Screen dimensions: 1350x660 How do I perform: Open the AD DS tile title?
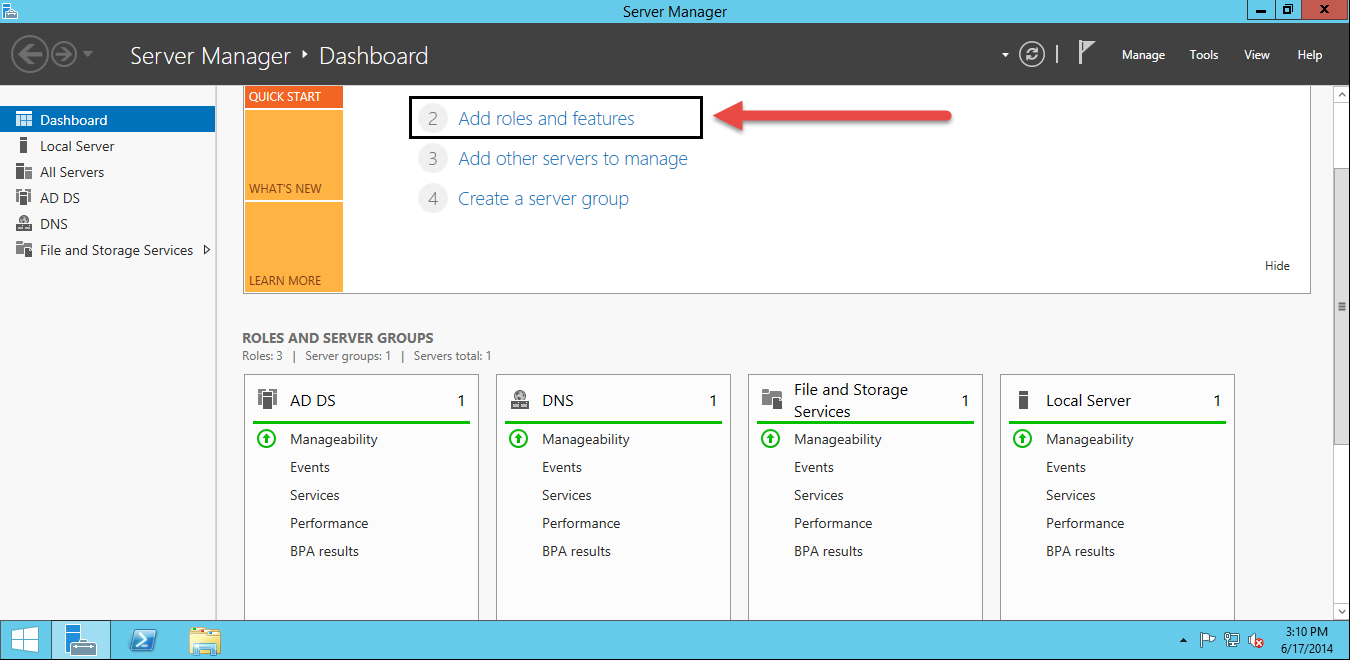[x=313, y=400]
